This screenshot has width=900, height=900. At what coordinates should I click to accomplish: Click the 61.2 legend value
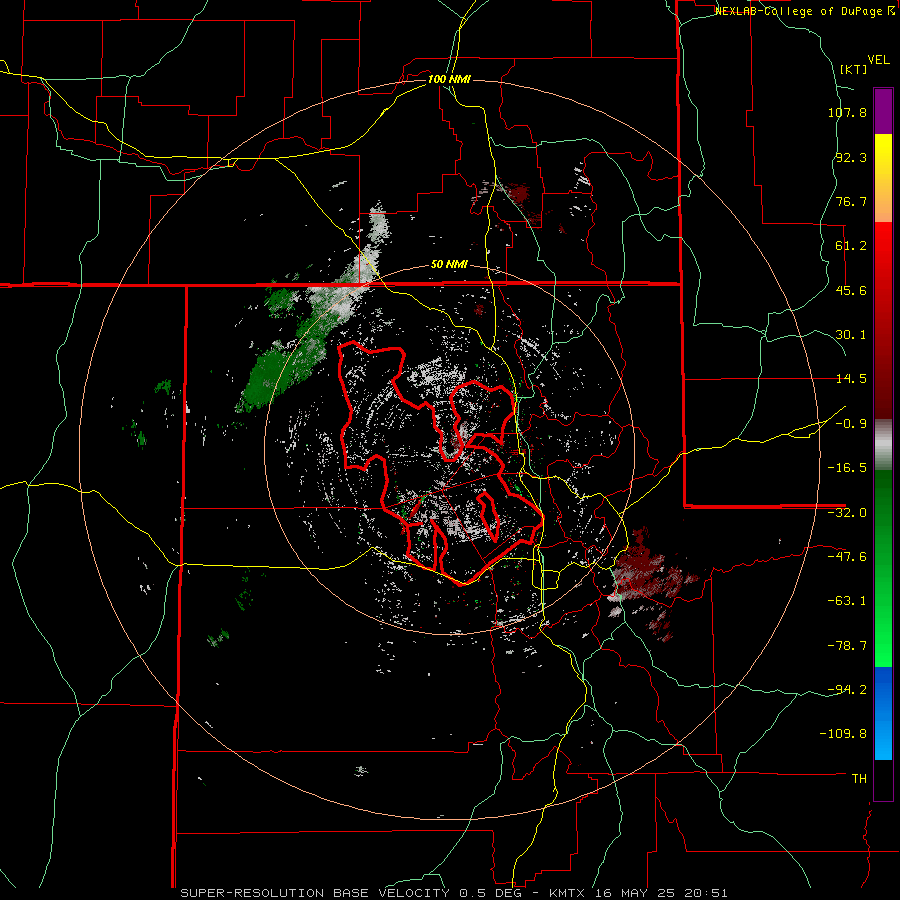(x=851, y=246)
